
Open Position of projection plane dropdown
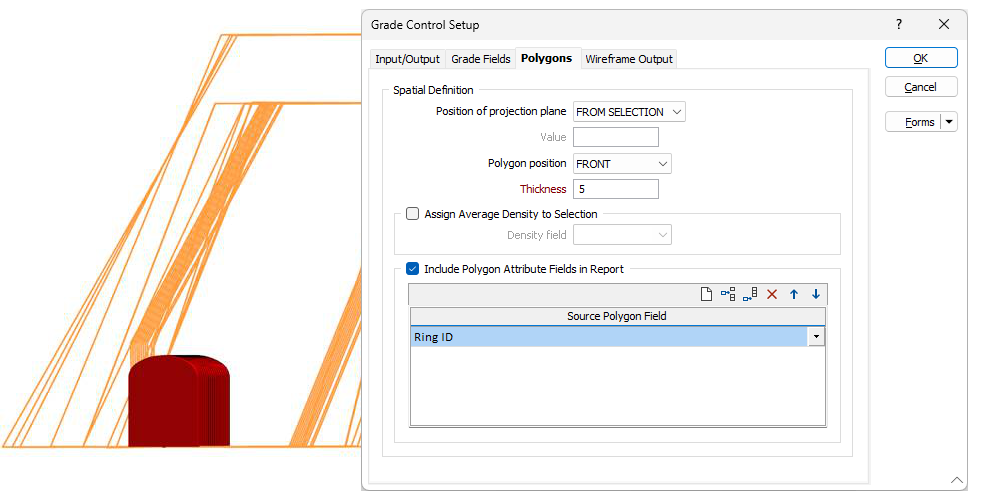click(x=629, y=112)
